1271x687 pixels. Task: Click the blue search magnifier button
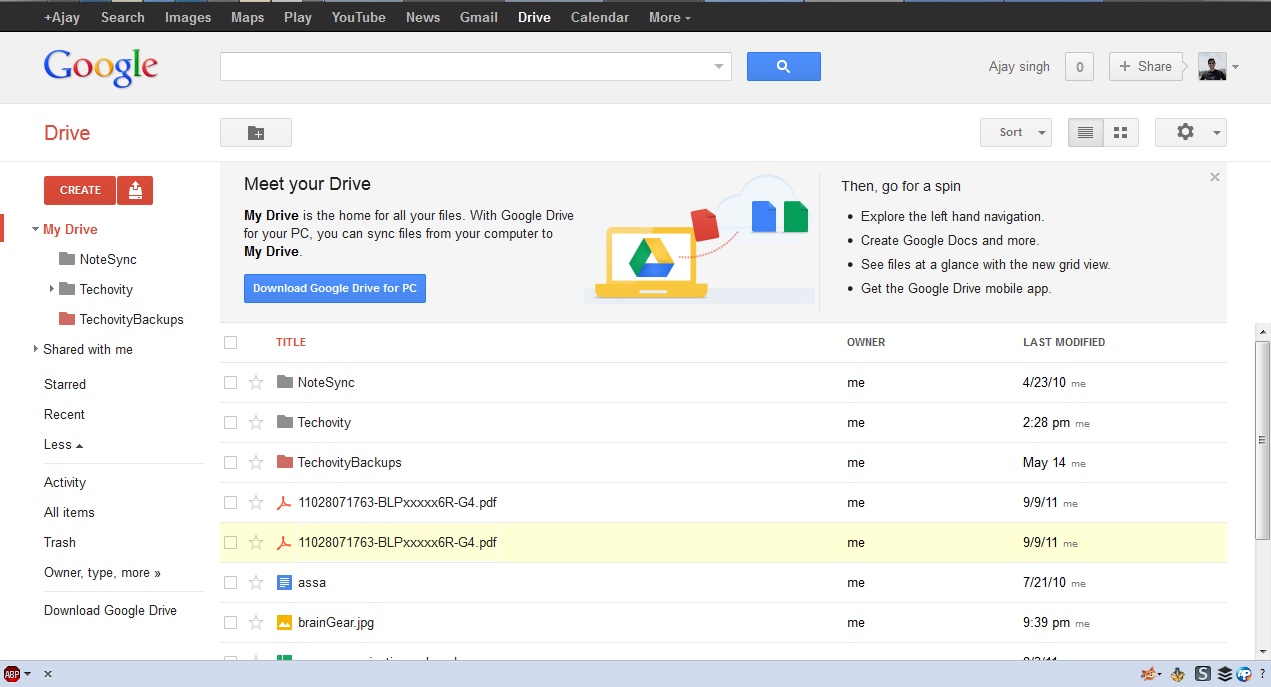[784, 67]
